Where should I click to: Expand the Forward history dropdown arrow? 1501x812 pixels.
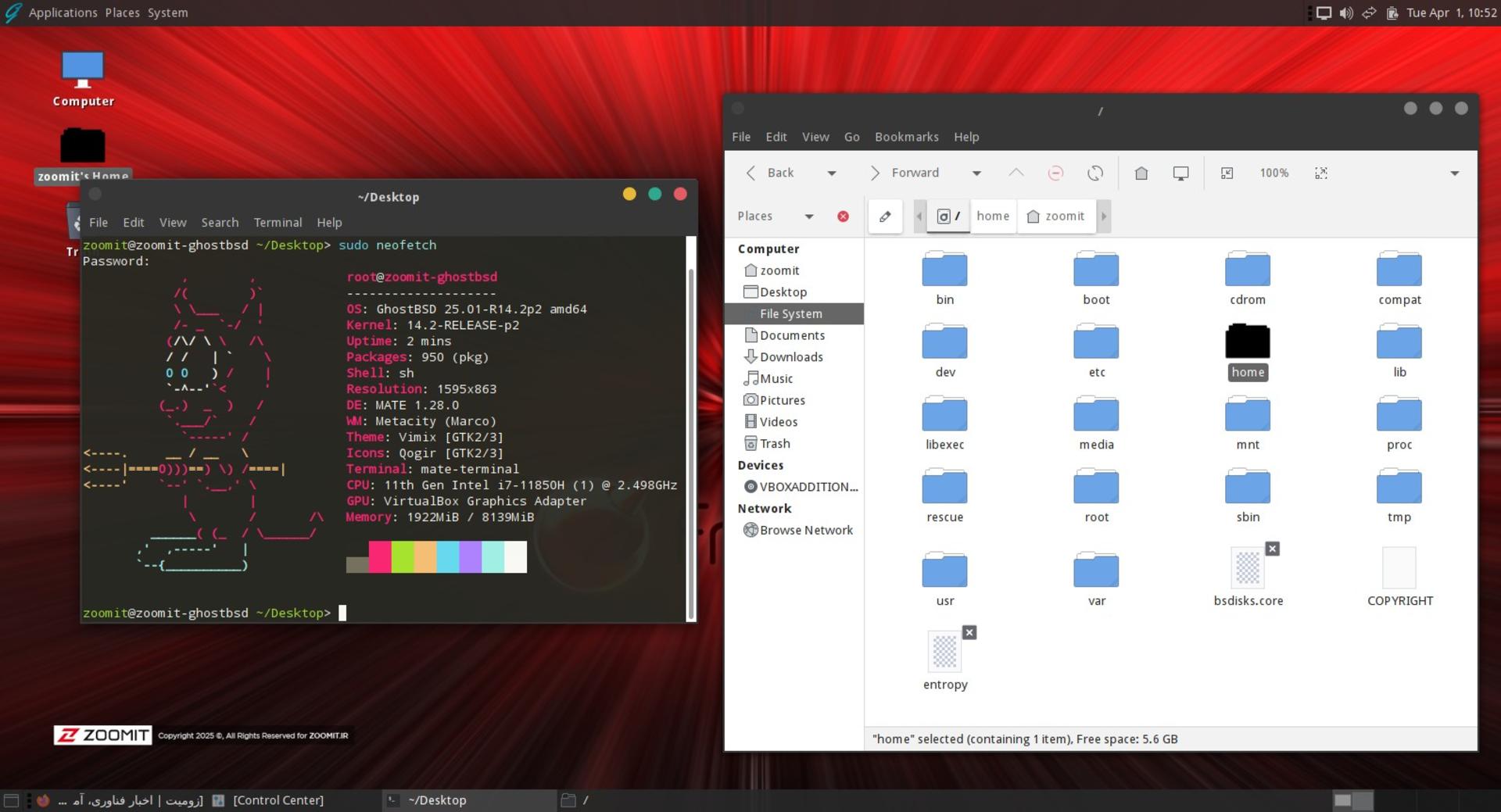tap(976, 173)
